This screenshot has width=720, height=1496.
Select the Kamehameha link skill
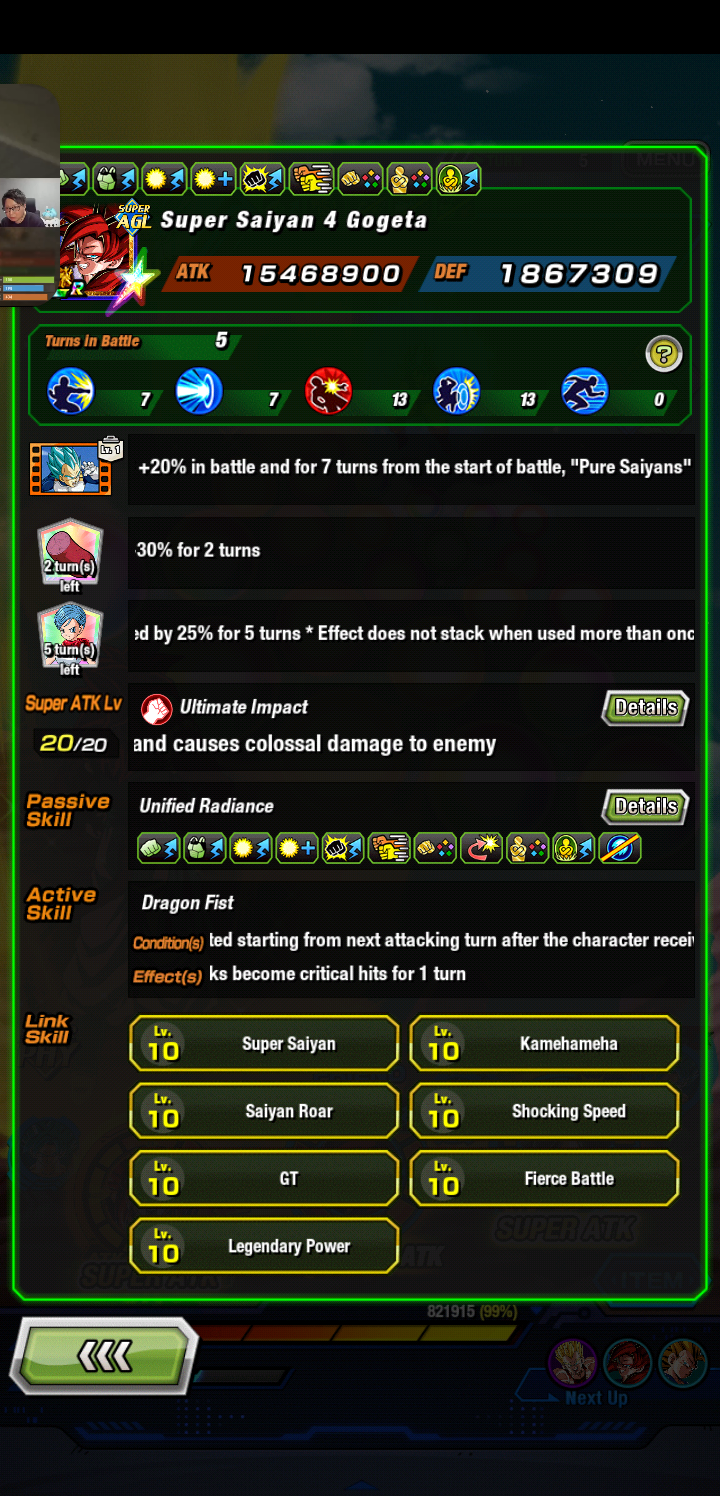coord(544,1043)
